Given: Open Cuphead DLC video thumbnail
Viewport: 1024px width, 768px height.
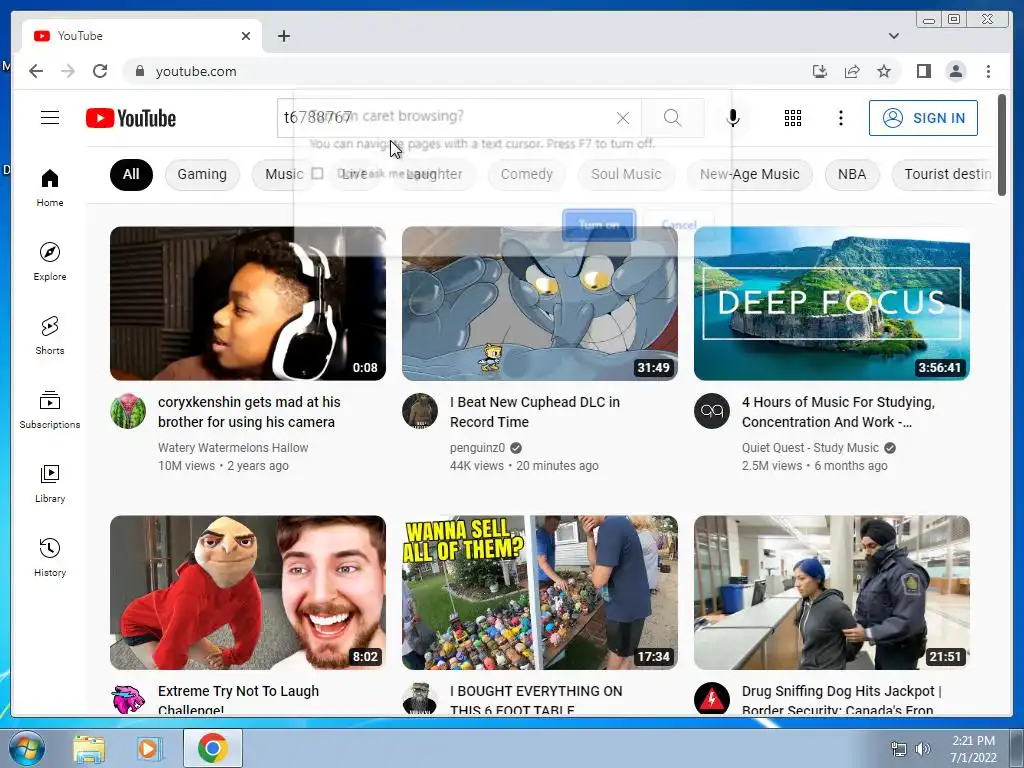Looking at the screenshot, I should [539, 304].
